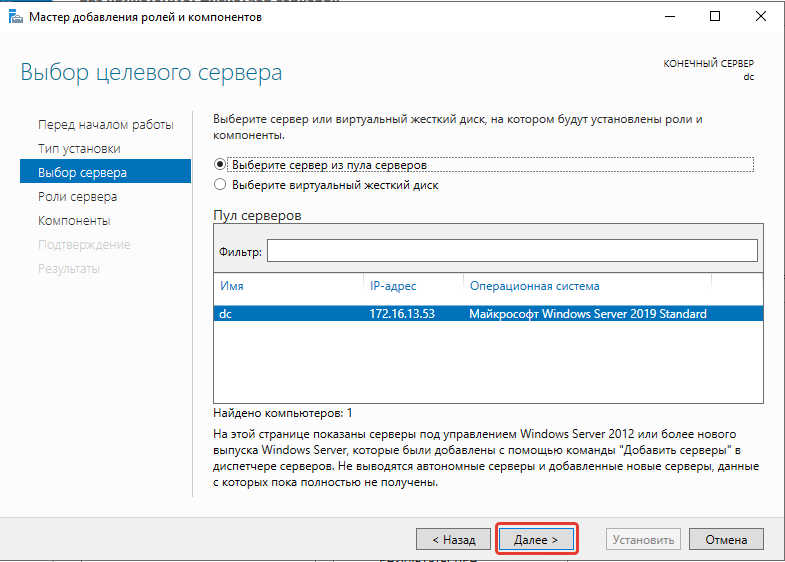Click the 'КОНЕЧНЫЙ СЕРВЕР' label
Screen dimensions: 785x562
[708, 64]
